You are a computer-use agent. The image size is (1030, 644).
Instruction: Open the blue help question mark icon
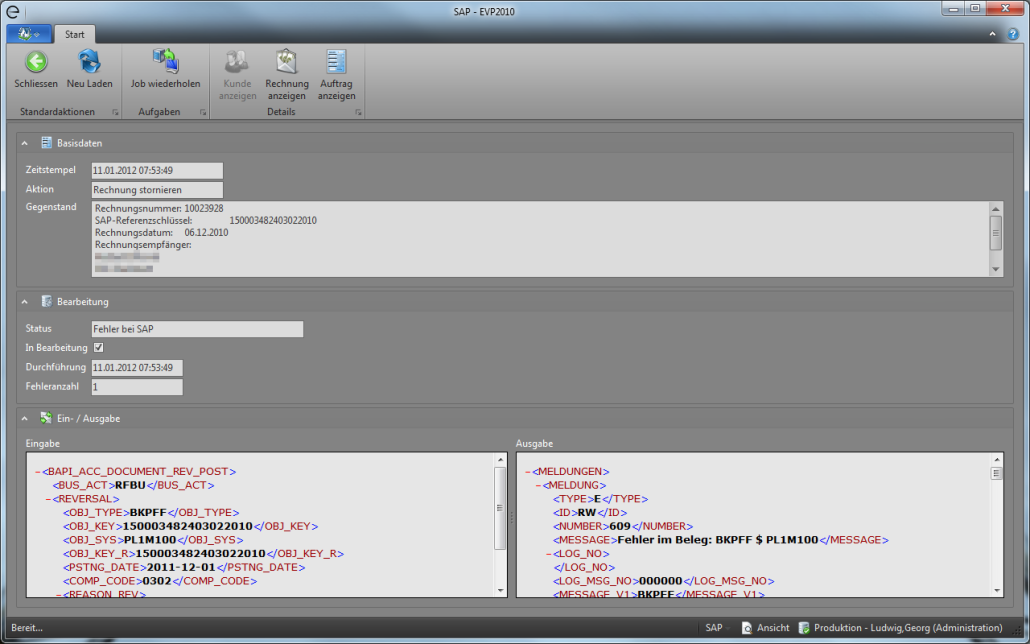1013,34
